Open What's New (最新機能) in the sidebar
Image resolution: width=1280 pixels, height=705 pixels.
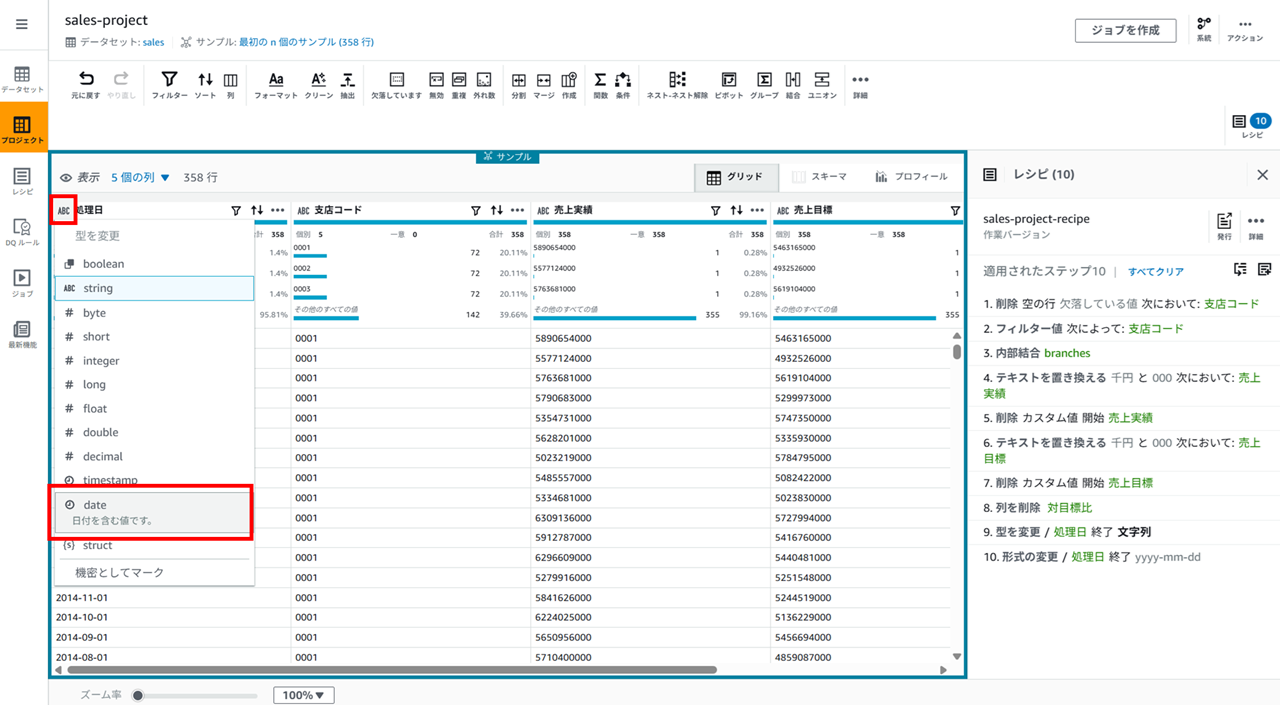click(22, 334)
